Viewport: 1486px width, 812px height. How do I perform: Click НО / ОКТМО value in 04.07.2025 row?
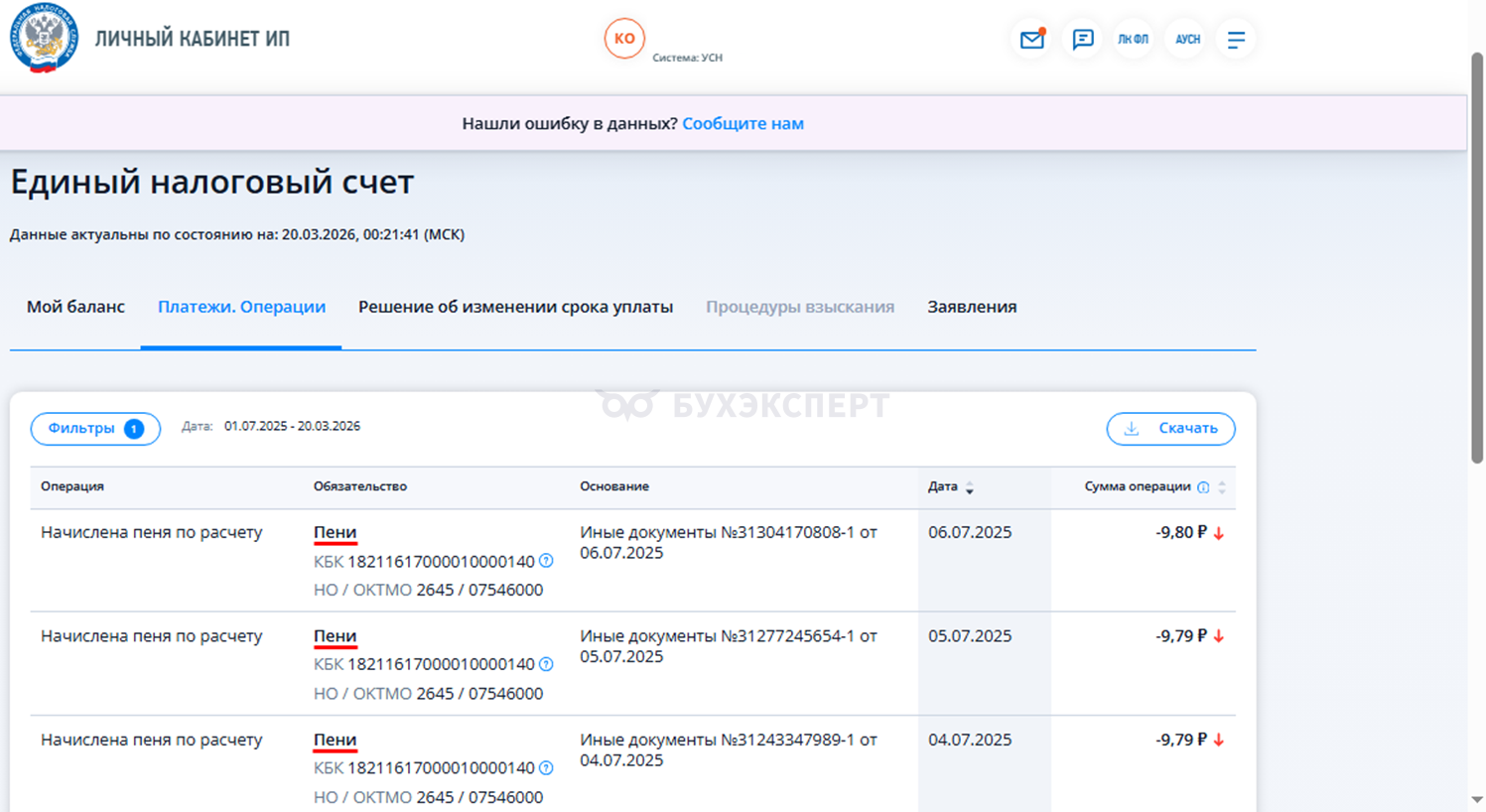[479, 797]
